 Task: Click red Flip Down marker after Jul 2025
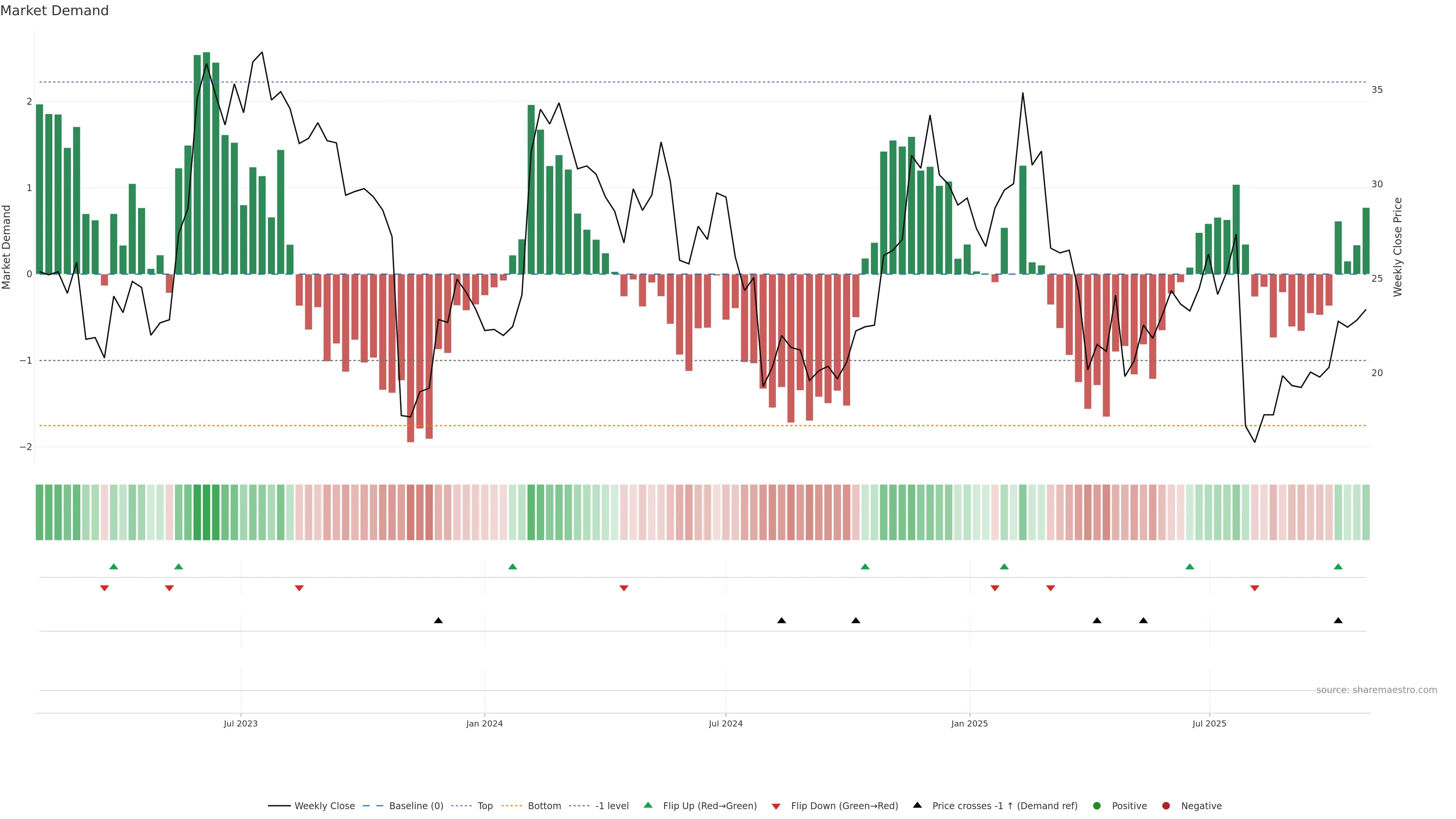1255,588
